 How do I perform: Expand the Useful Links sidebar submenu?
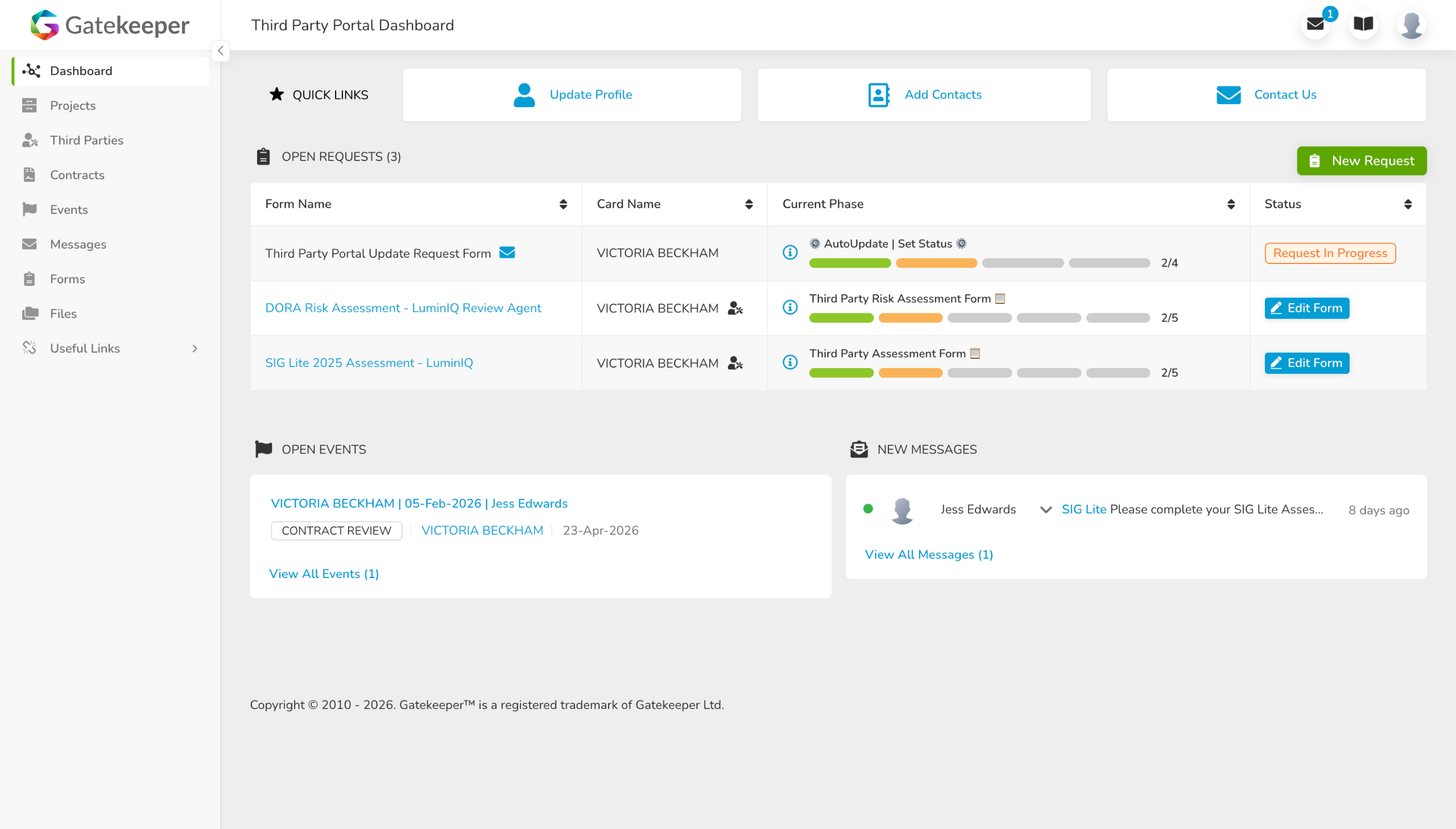pyautogui.click(x=195, y=348)
